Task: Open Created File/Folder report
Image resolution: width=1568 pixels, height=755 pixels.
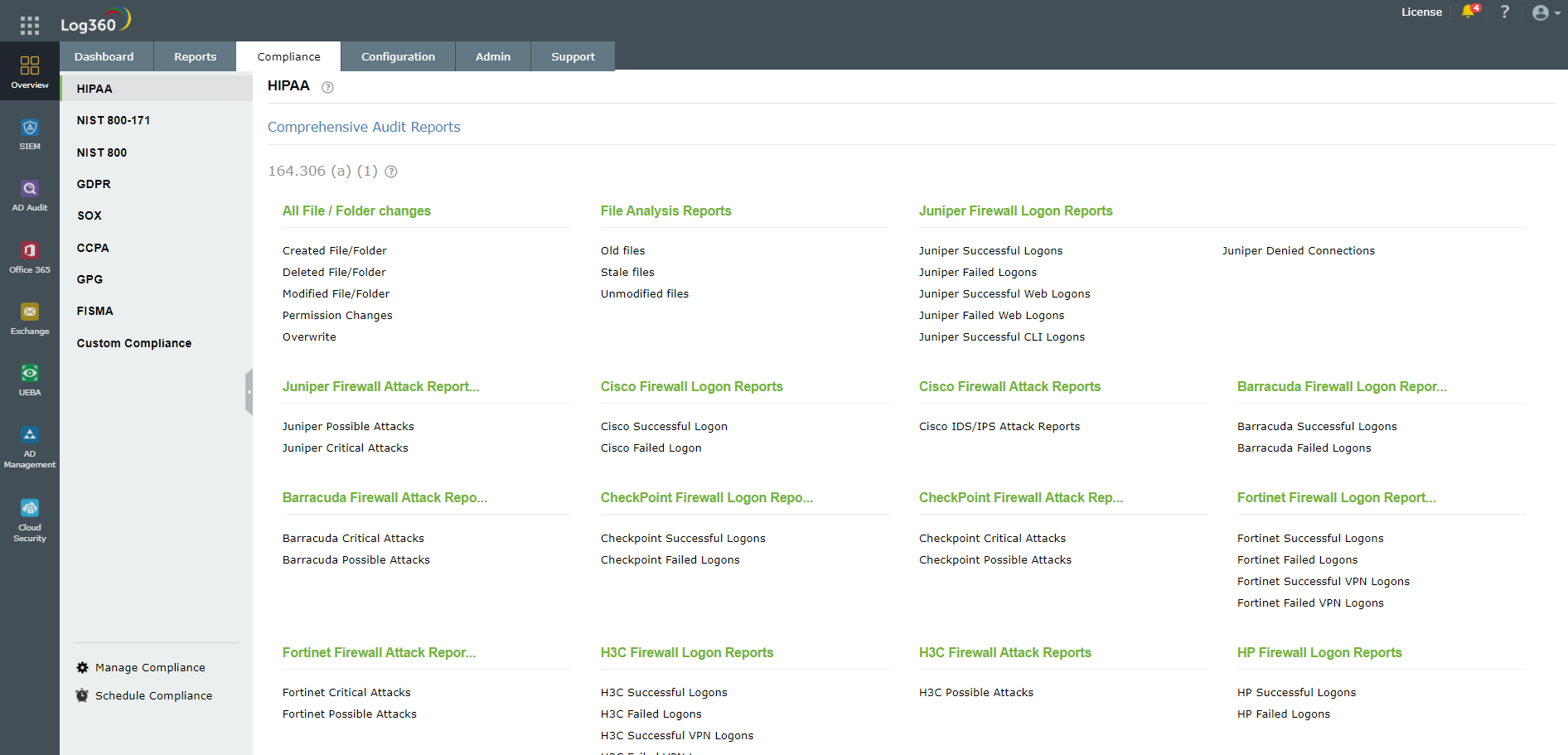Action: [334, 250]
